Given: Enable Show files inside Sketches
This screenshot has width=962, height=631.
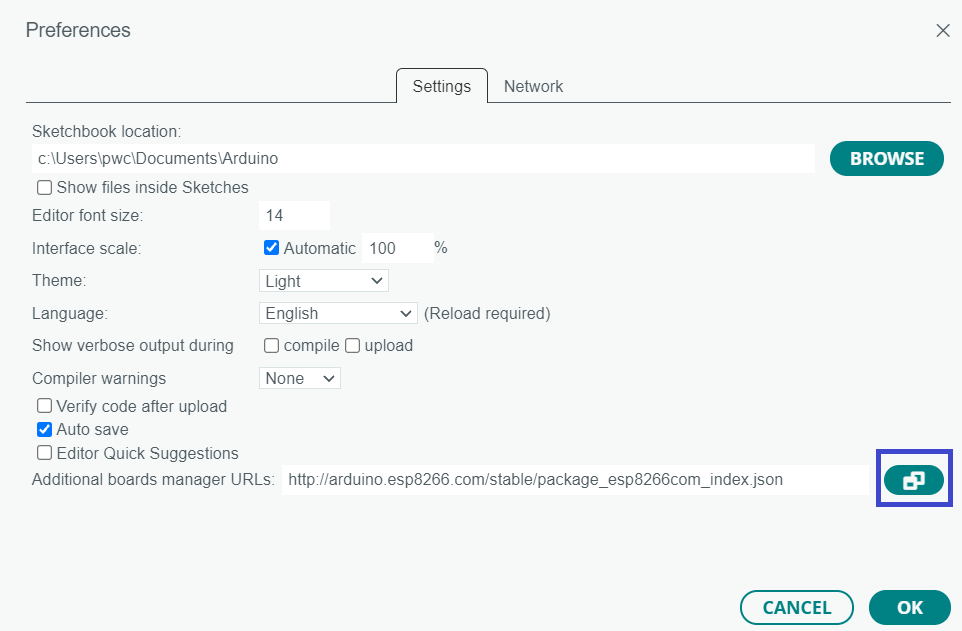Looking at the screenshot, I should pos(44,187).
